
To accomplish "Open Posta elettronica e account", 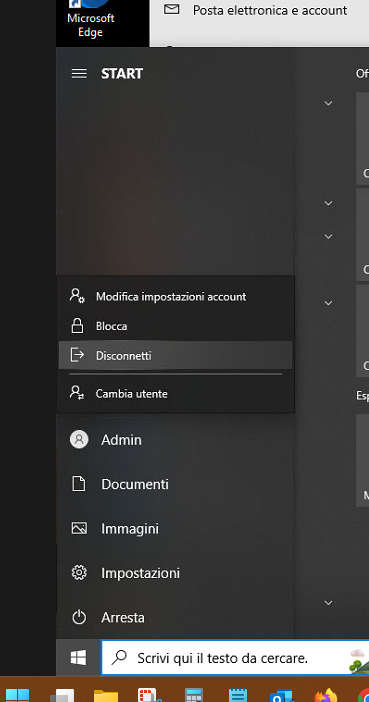I will (x=255, y=10).
